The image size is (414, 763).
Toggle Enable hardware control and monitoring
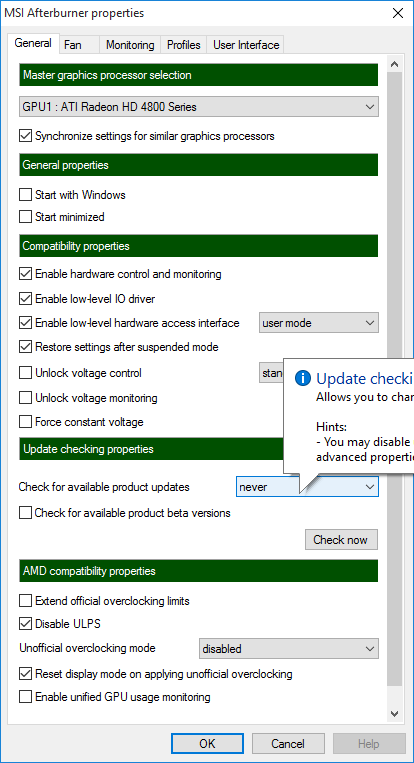(25, 274)
